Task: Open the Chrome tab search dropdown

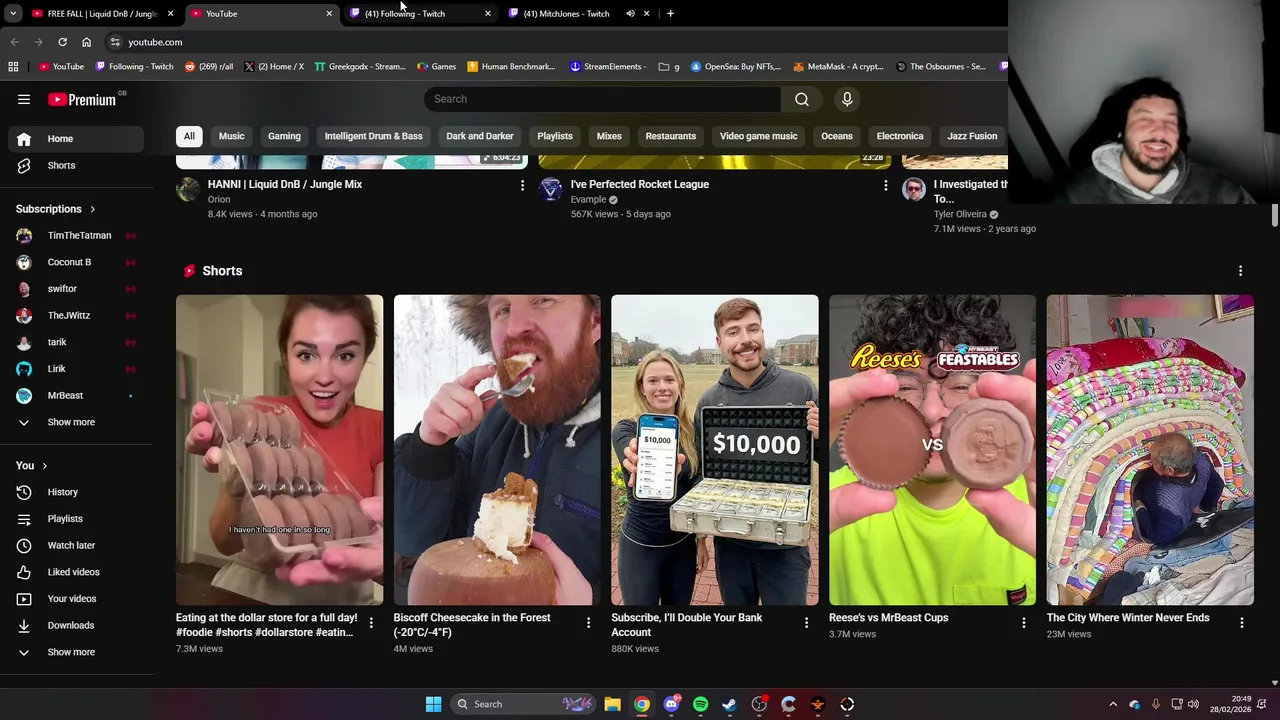Action: (13, 14)
